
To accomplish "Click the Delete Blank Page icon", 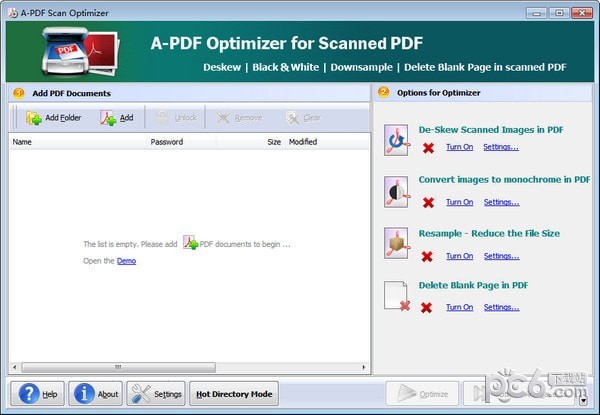I will click(396, 296).
